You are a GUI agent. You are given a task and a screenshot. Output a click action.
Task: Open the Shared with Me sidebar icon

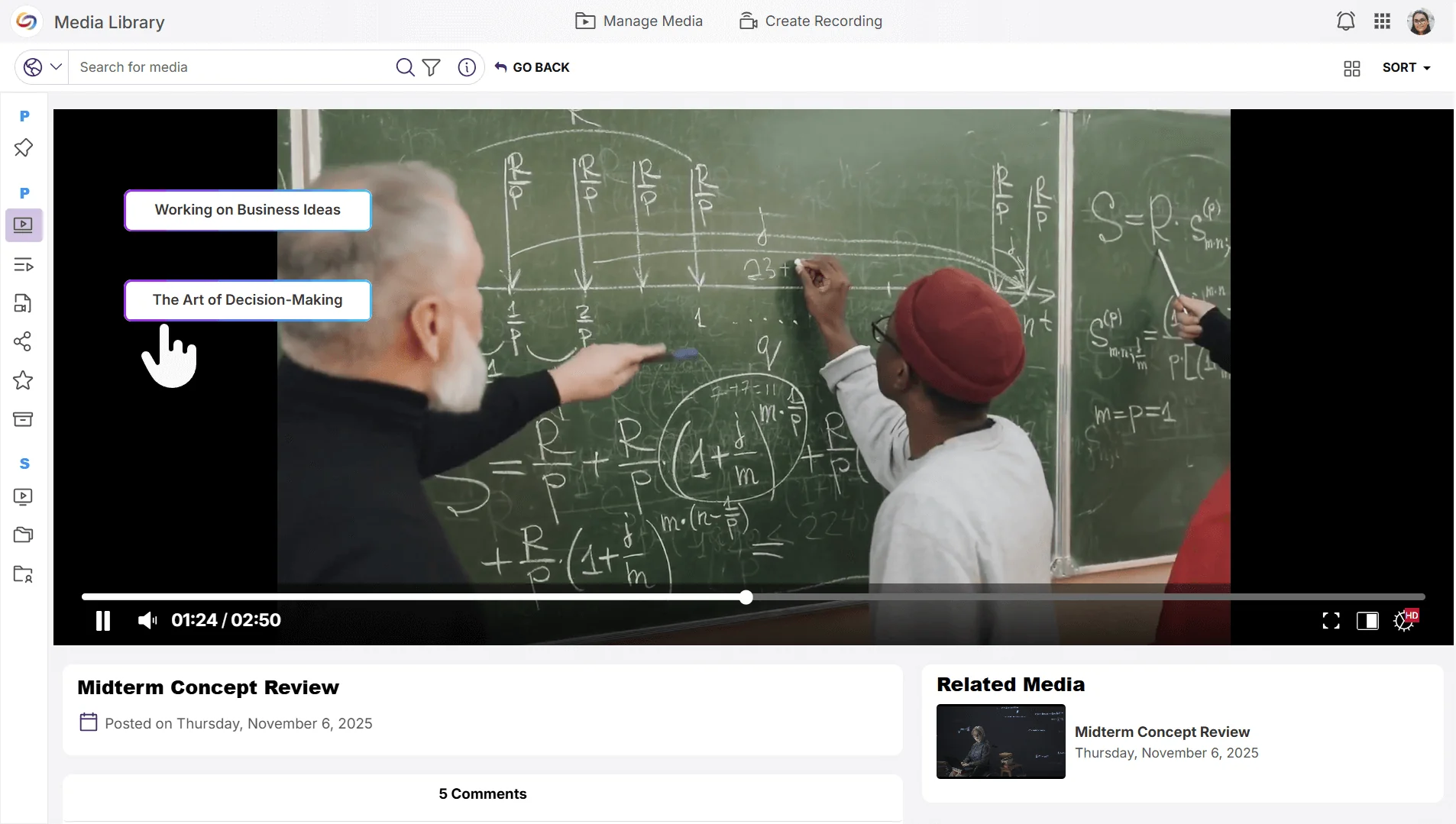[24, 341]
